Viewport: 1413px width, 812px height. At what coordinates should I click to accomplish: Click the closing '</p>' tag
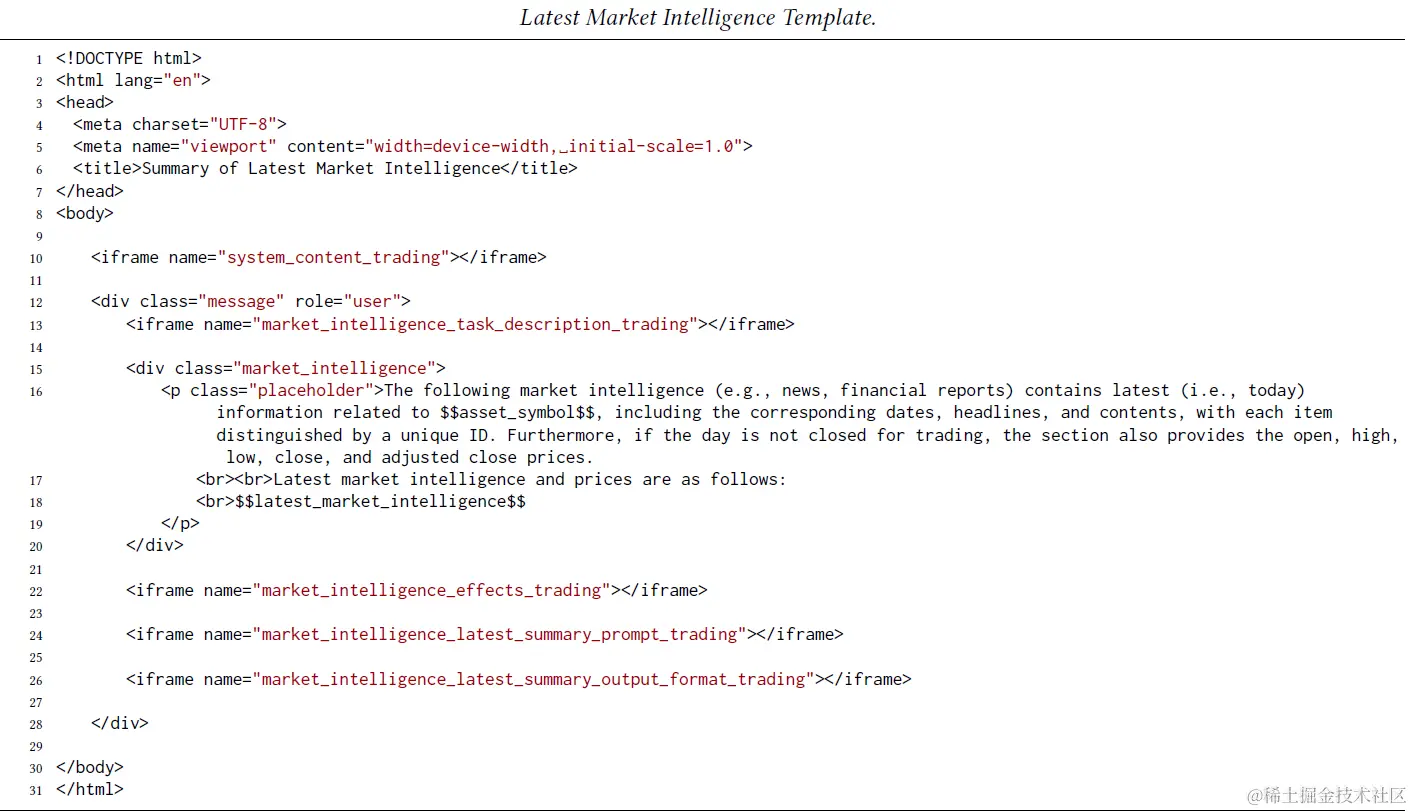pyautogui.click(x=180, y=523)
